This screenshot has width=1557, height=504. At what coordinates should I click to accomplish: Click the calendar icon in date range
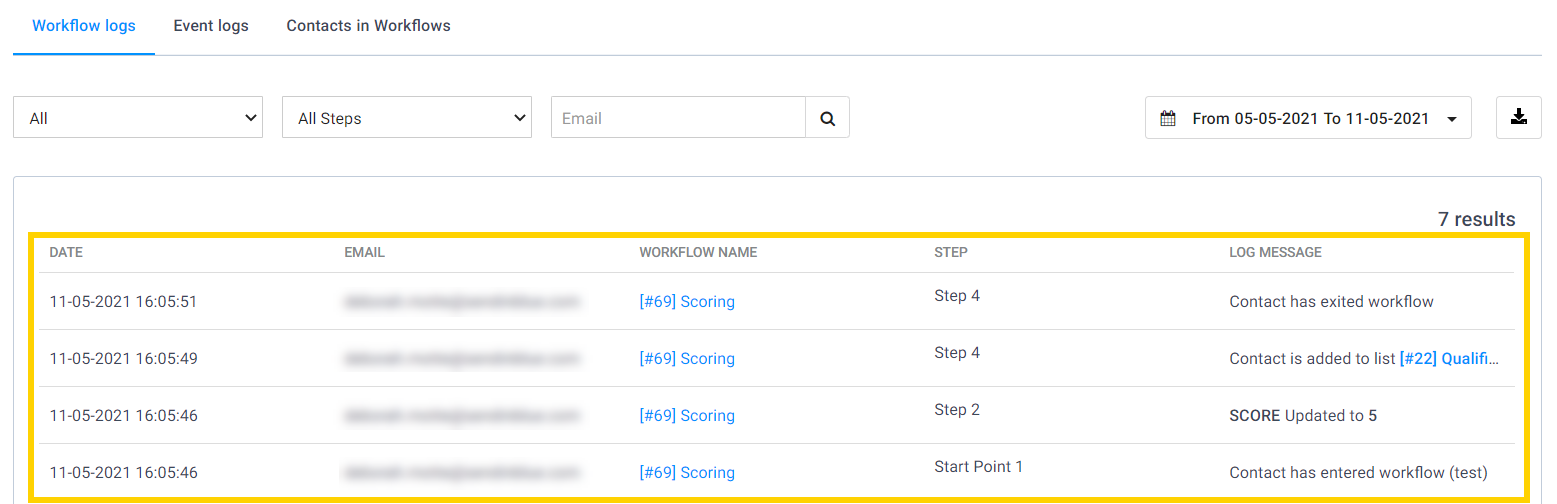point(1167,119)
